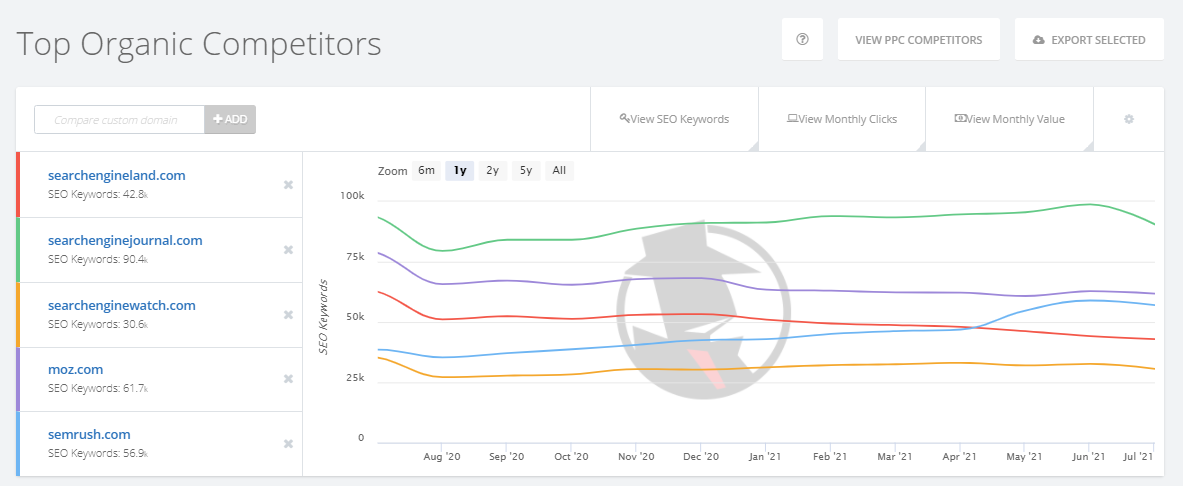Remove searchenginejournal.com from comparison
This screenshot has width=1183, height=486.
[x=288, y=250]
